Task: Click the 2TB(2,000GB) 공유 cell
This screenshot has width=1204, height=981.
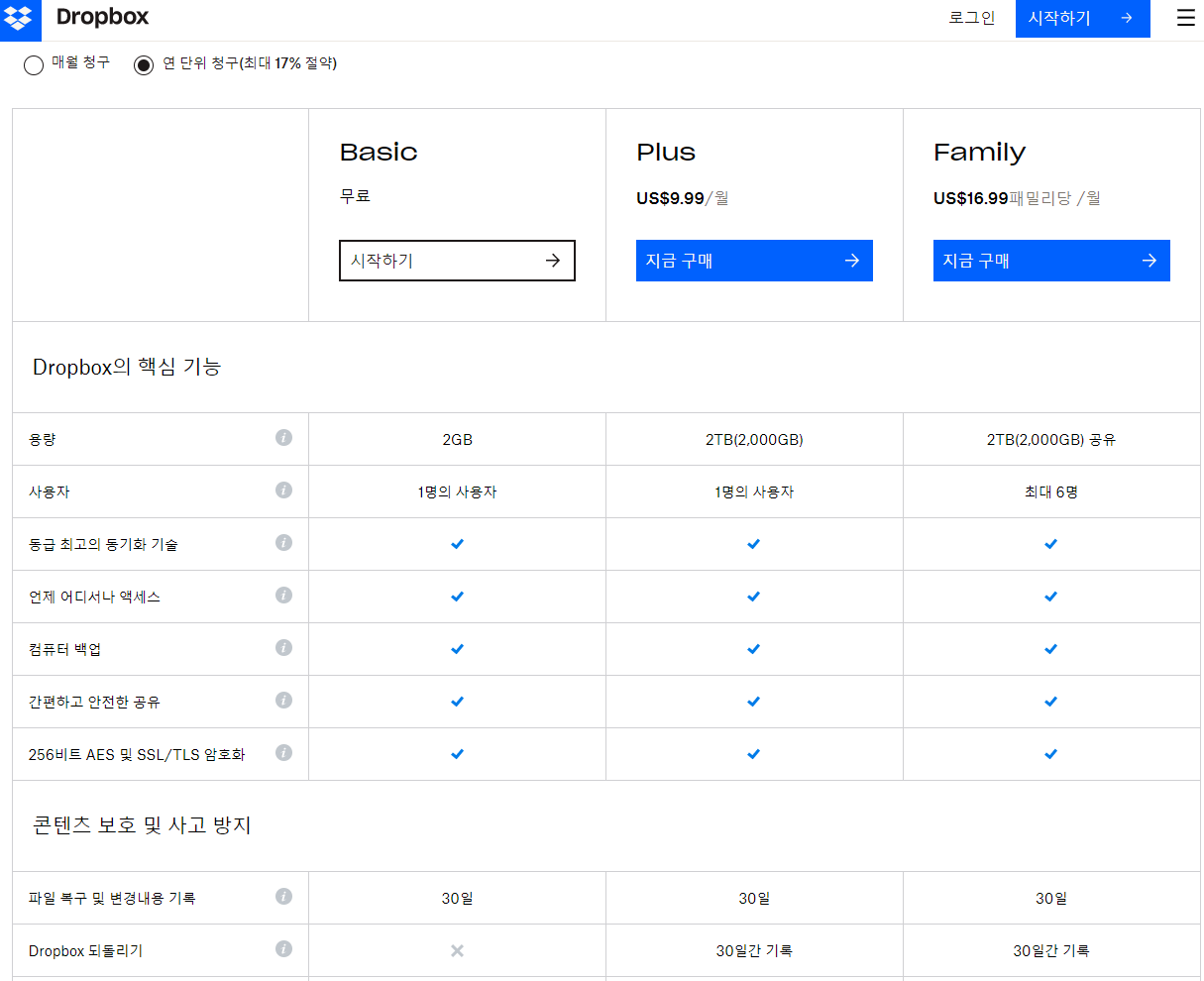Action: pos(1051,439)
